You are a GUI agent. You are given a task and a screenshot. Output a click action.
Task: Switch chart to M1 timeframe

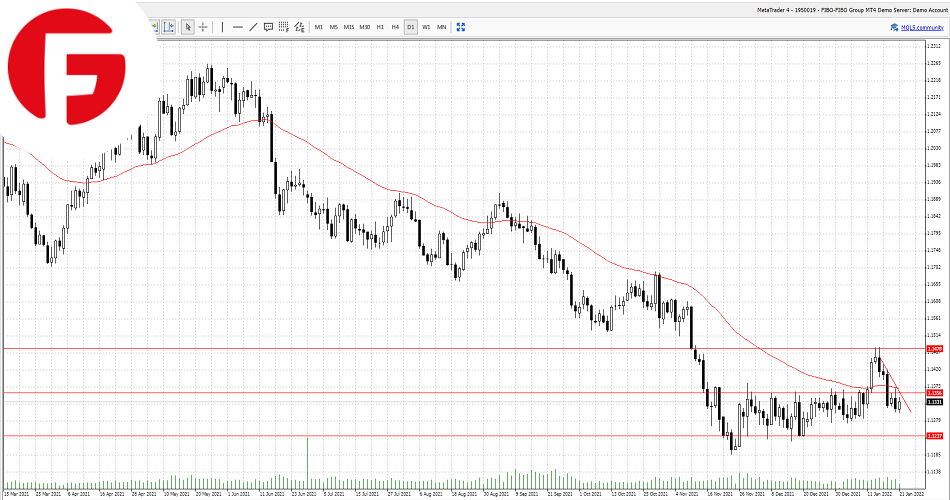(319, 27)
